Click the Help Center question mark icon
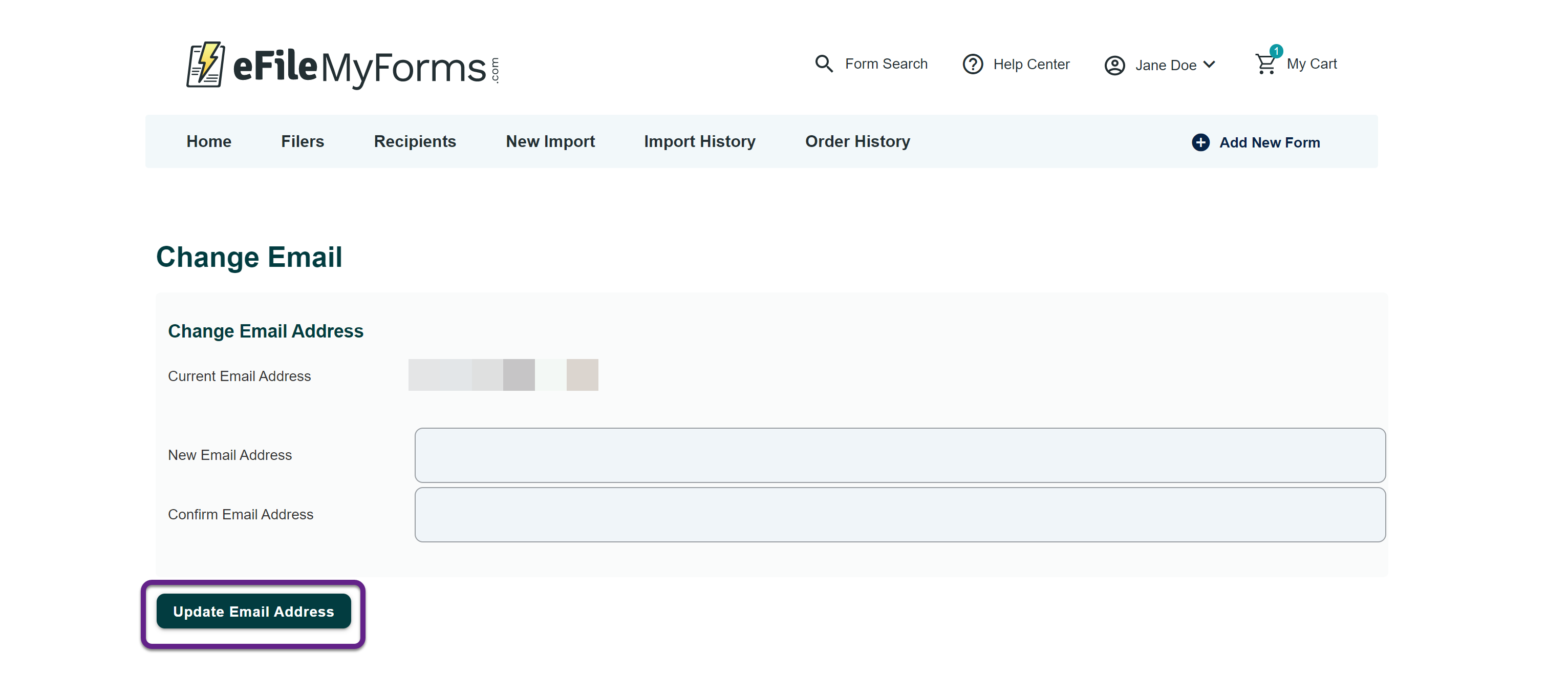The height and width of the screenshot is (694, 1568). (972, 64)
